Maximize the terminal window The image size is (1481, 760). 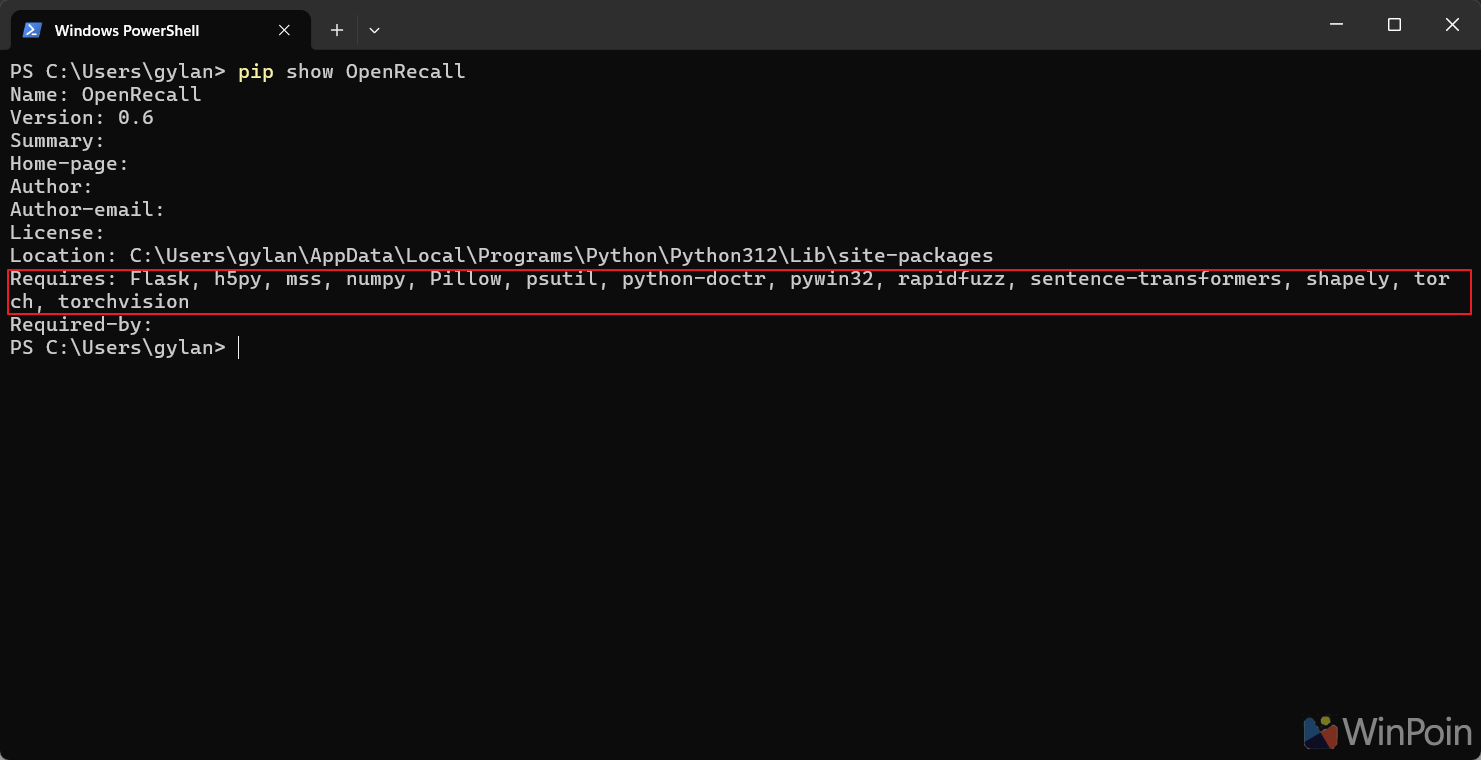point(1394,25)
